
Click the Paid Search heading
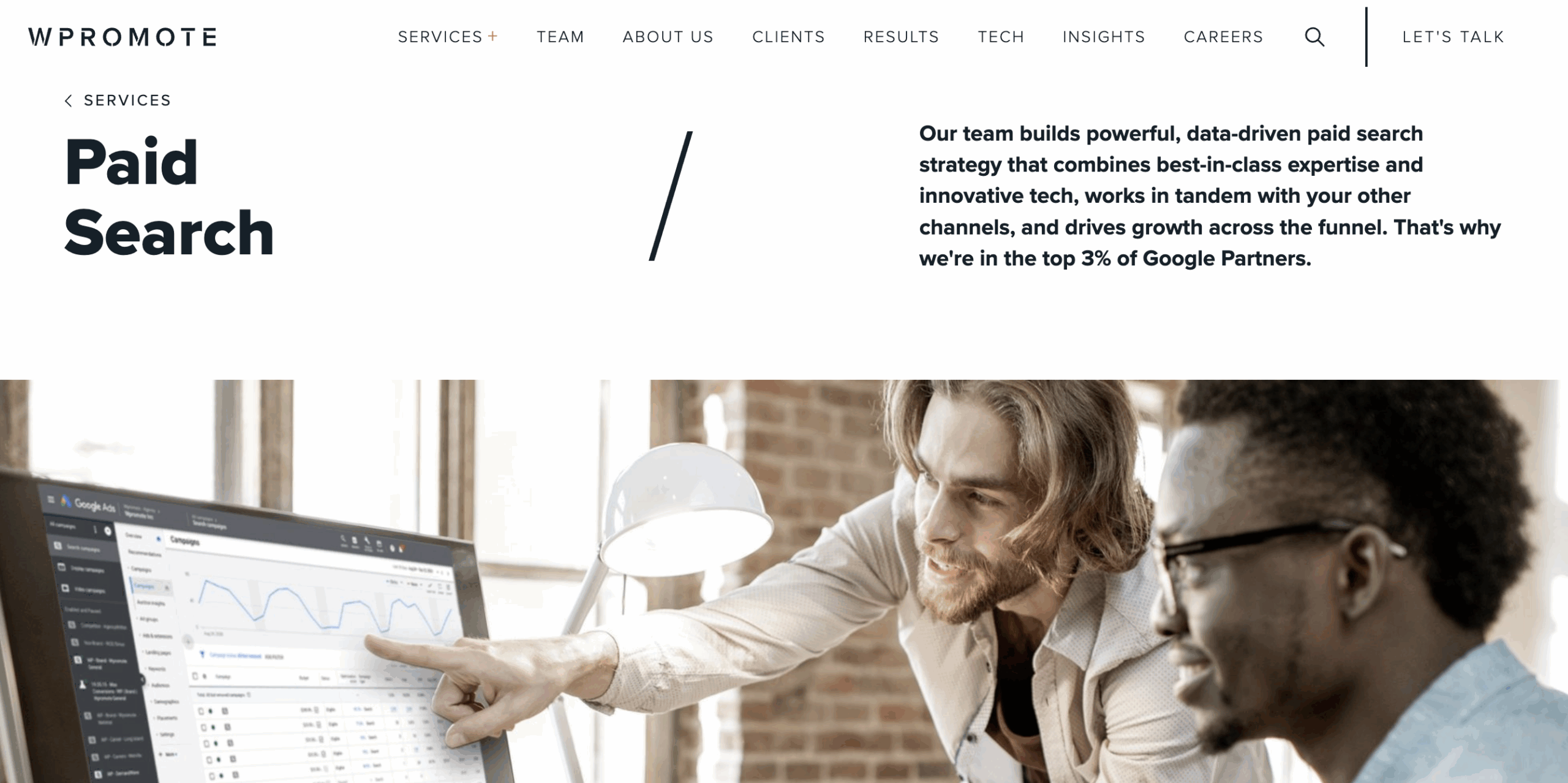pos(169,197)
